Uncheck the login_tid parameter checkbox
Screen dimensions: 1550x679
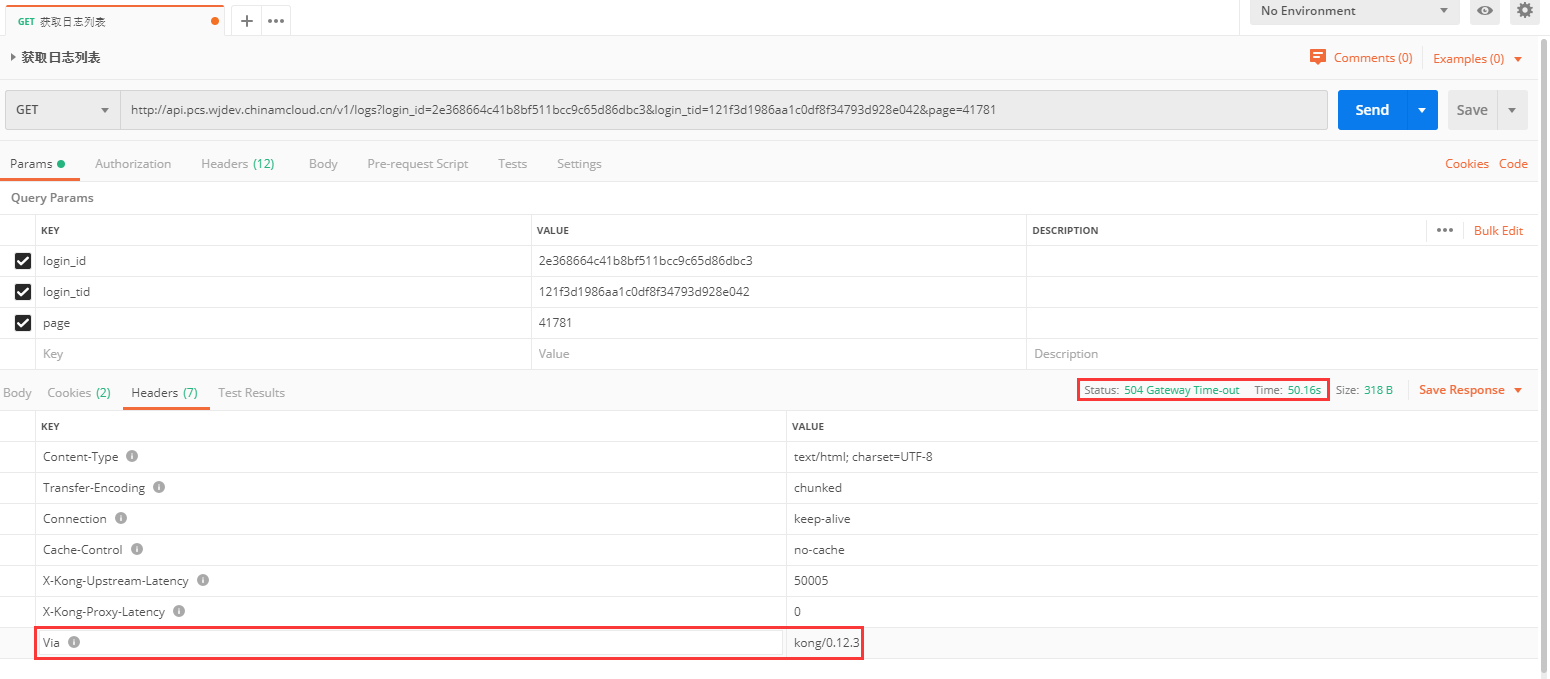point(23,292)
